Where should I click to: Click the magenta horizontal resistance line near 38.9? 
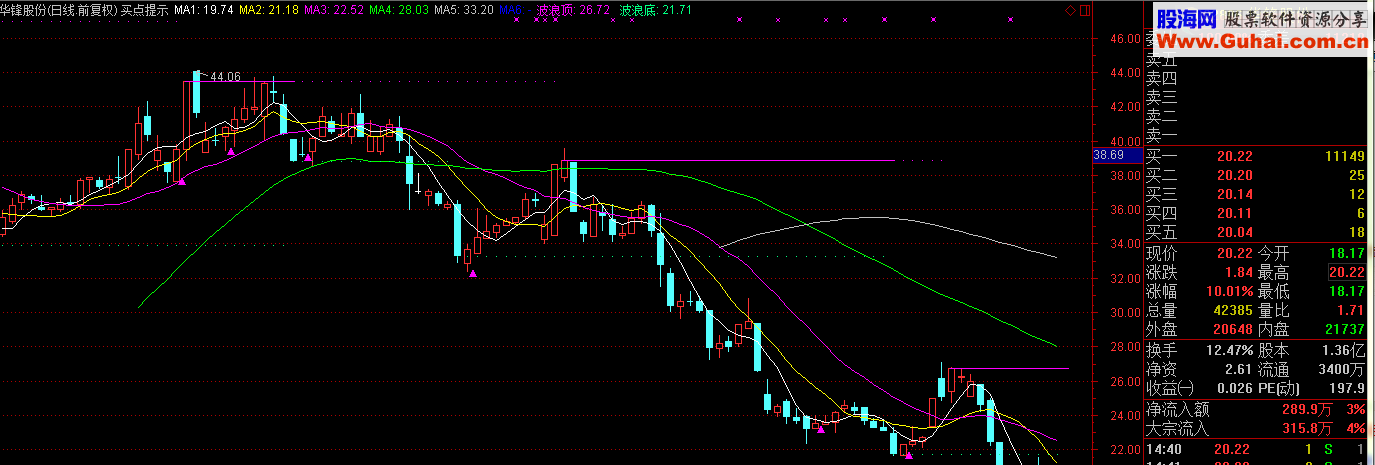(x=728, y=160)
